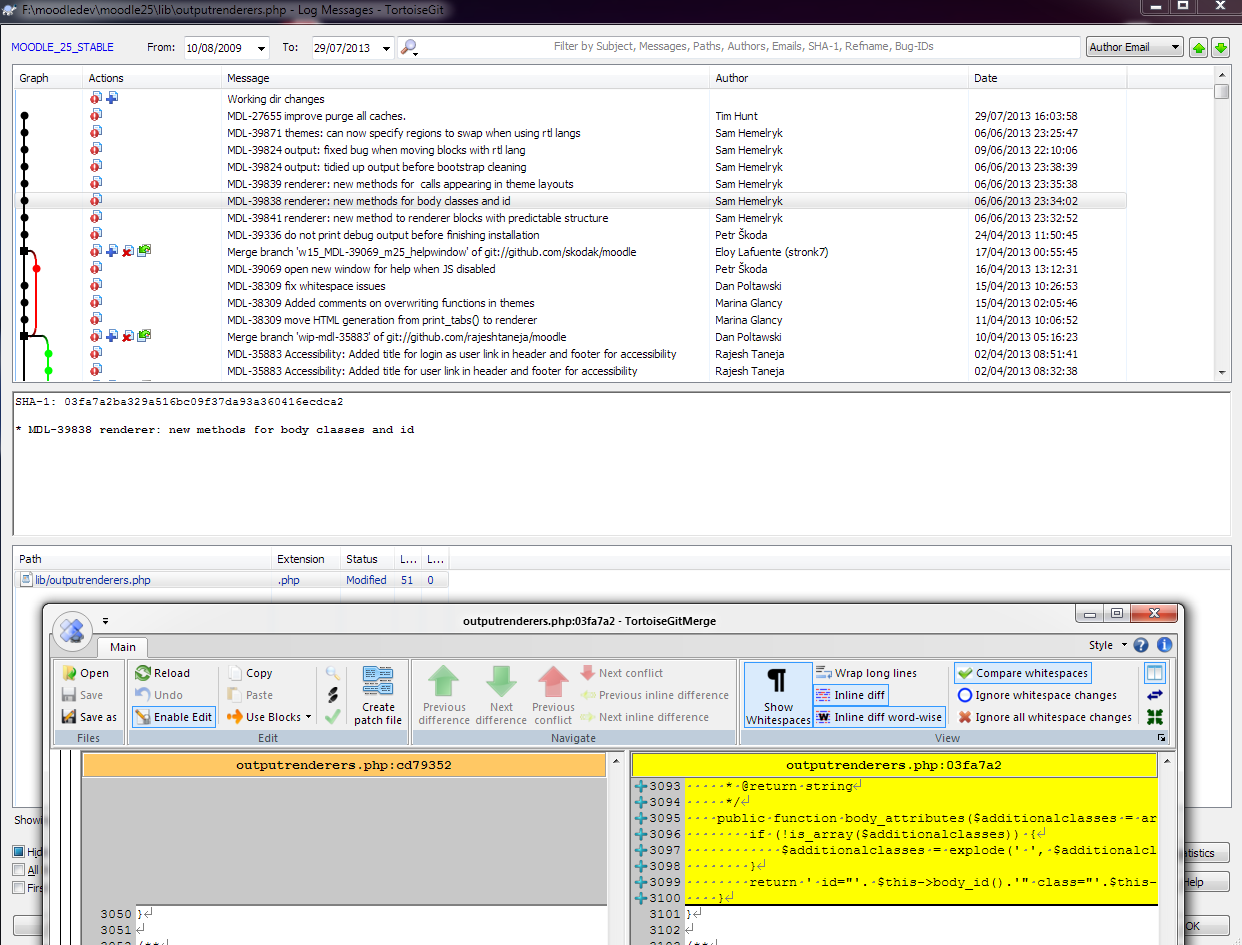Select MDL-38309 fix whitespace issues commit
1242x945 pixels.
click(570, 286)
